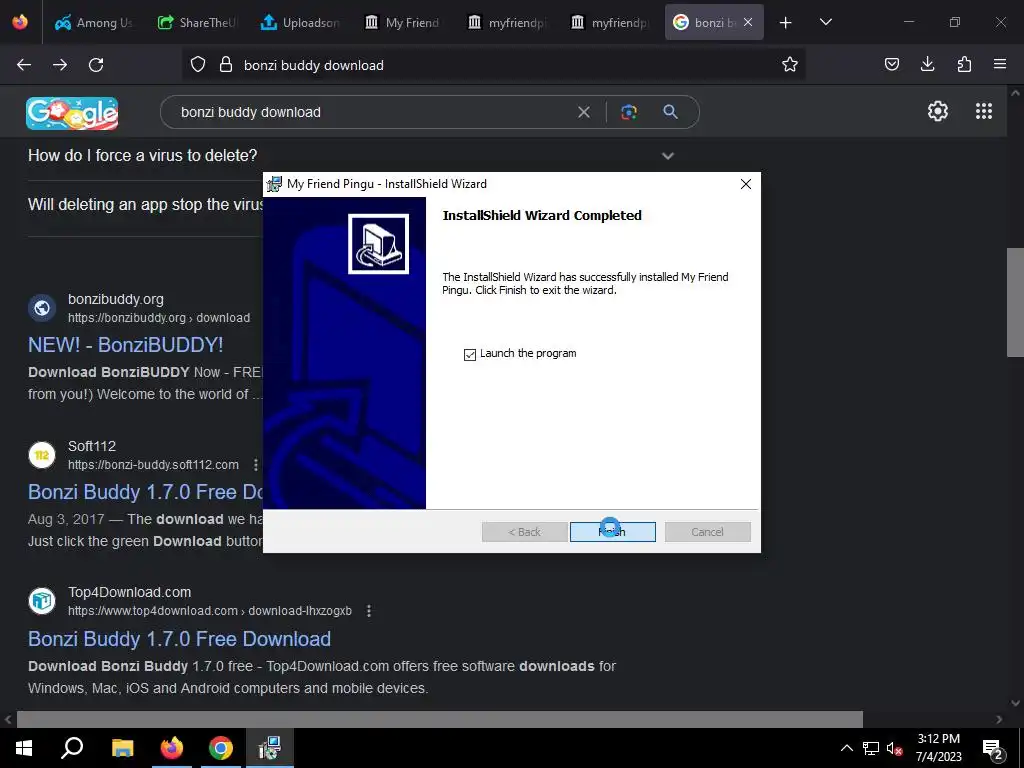Open a new browser tab
The image size is (1024, 768).
coord(786,23)
